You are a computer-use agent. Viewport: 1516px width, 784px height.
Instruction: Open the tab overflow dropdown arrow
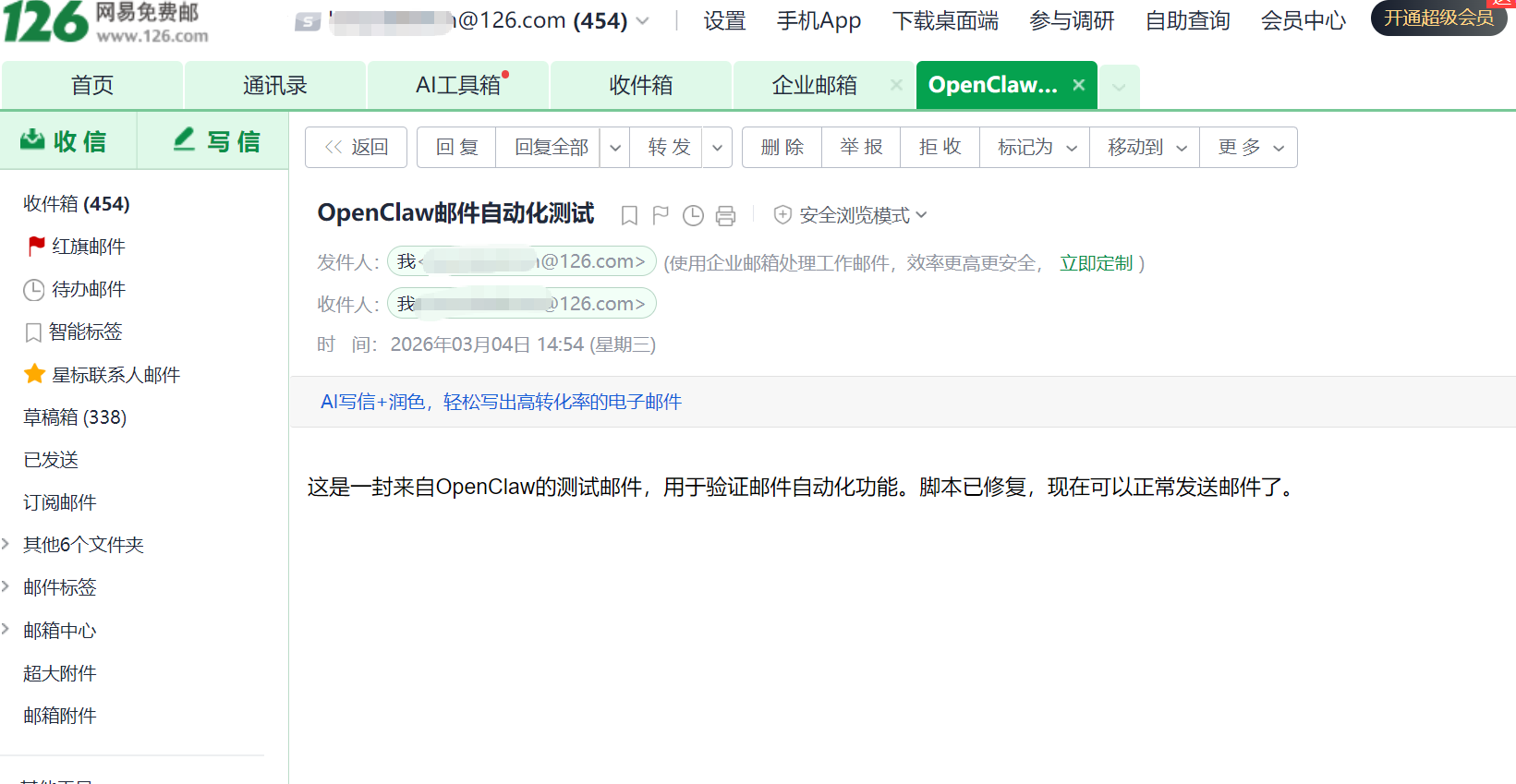1119,87
